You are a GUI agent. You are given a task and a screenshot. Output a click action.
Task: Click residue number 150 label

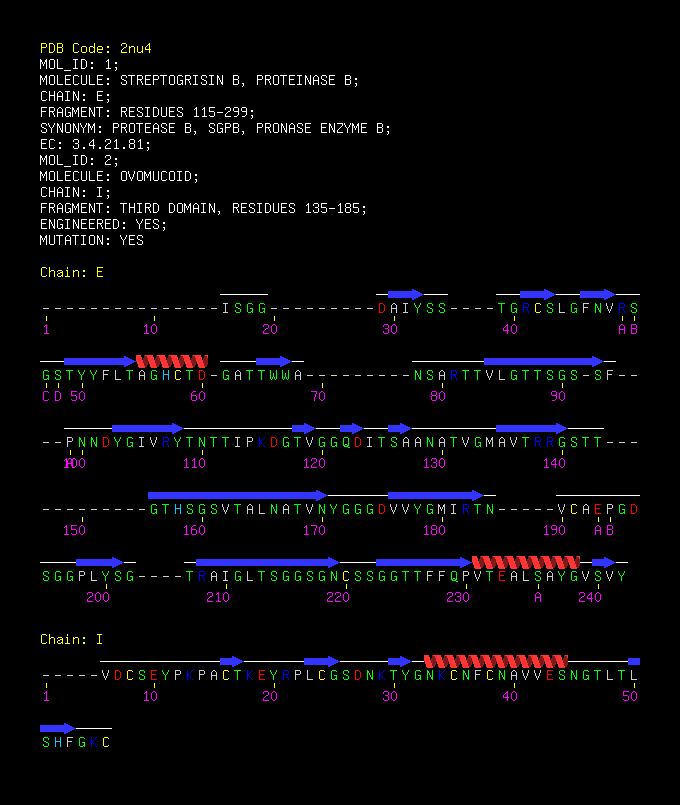[74, 530]
